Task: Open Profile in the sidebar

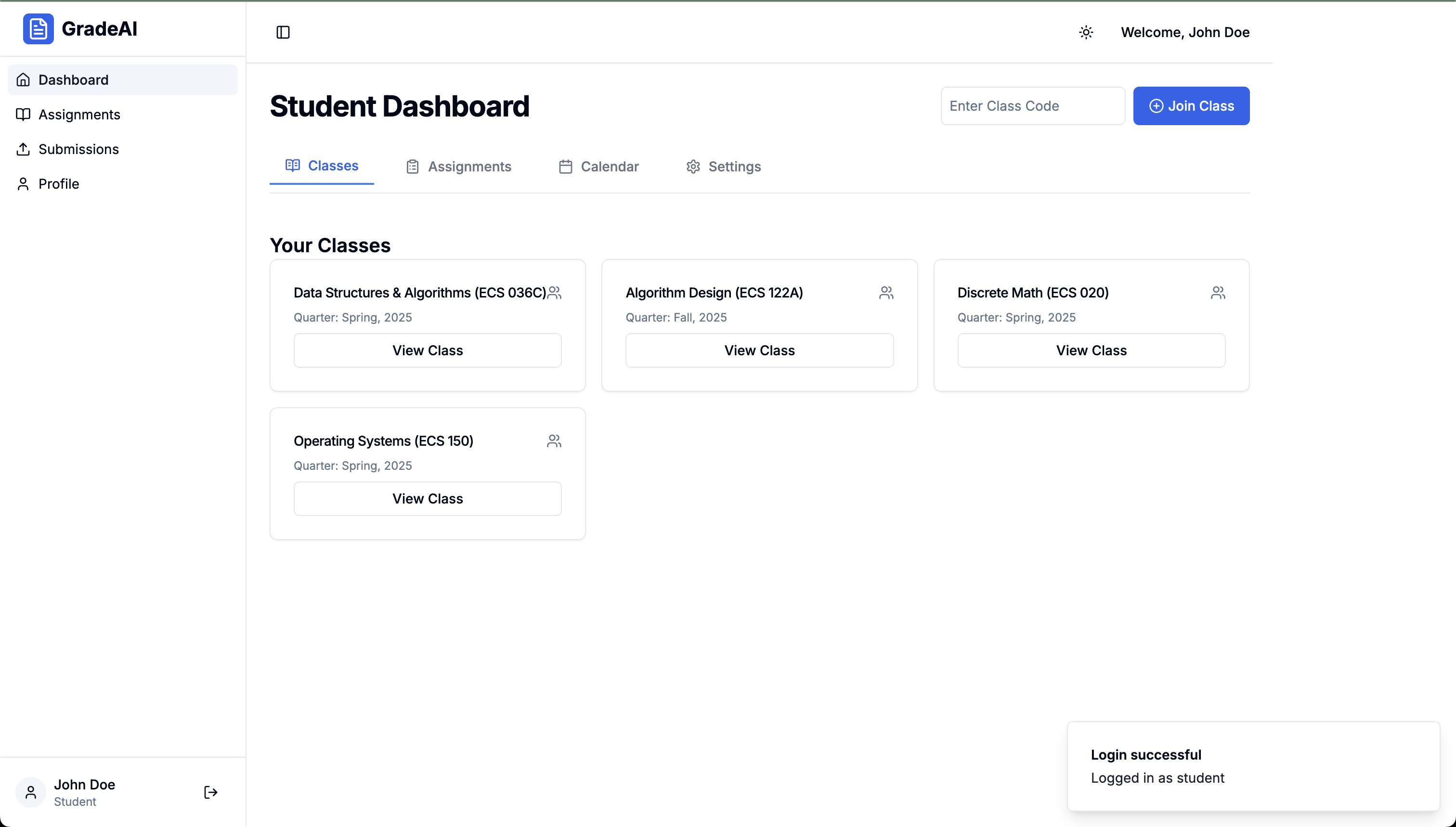Action: click(x=59, y=184)
